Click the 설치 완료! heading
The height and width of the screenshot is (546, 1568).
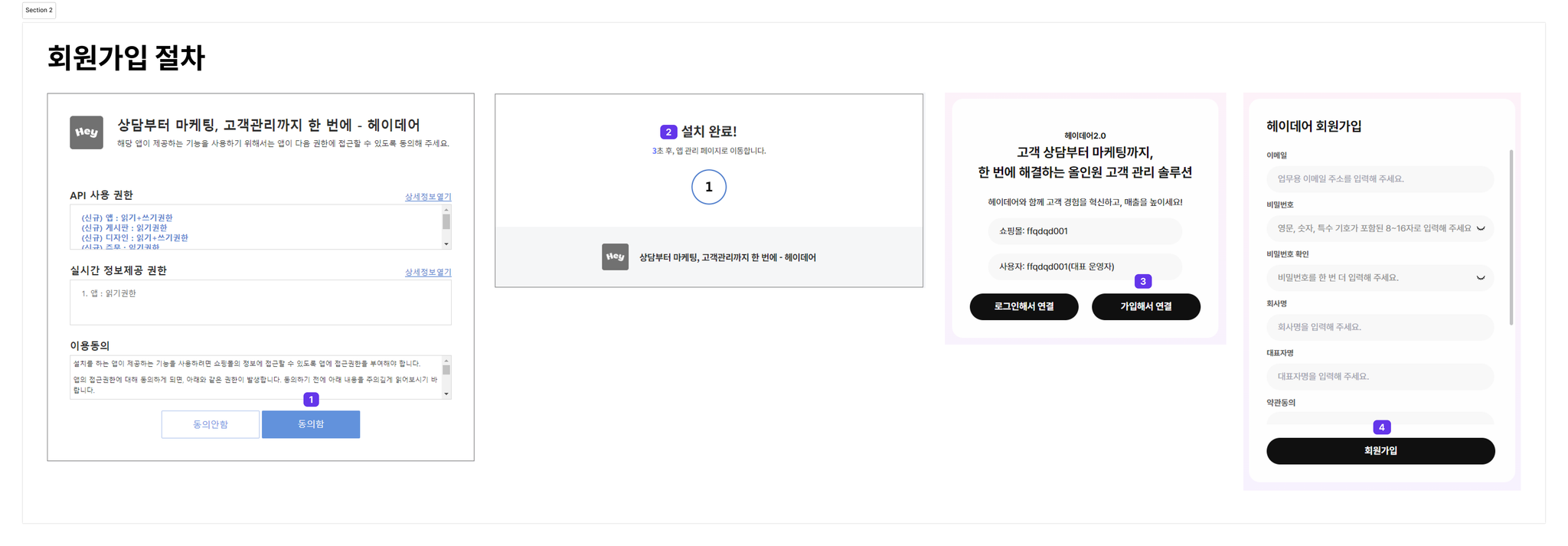[x=709, y=132]
